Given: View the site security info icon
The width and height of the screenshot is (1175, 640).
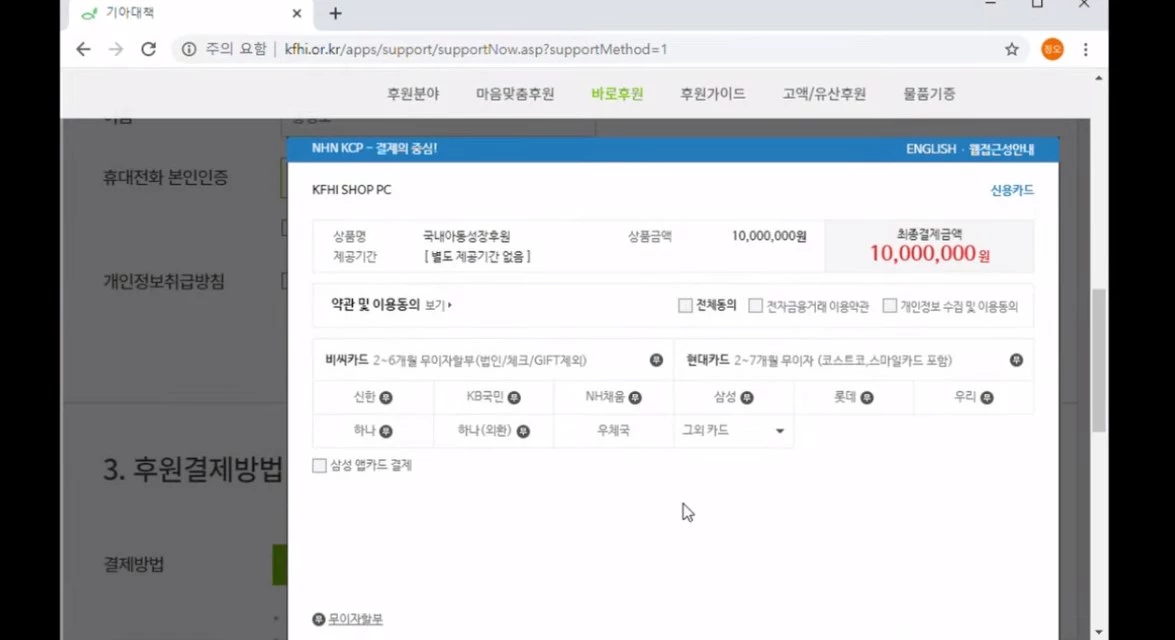Looking at the screenshot, I should point(189,49).
